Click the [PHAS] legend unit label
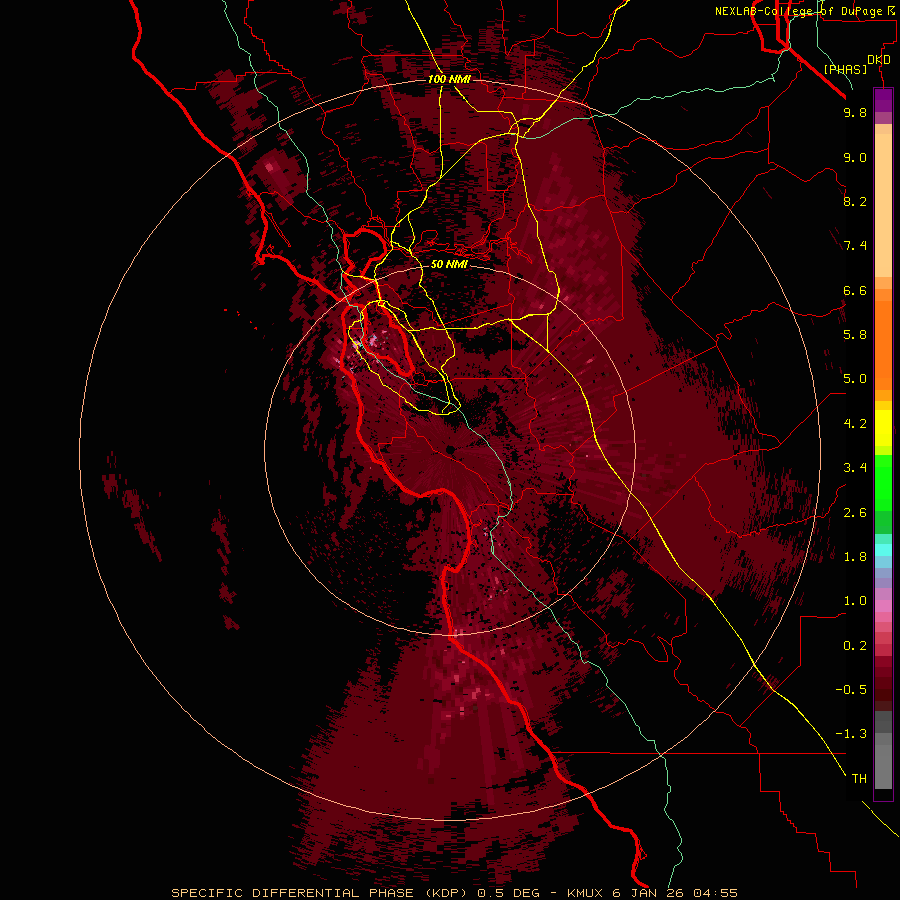The height and width of the screenshot is (900, 900). (845, 69)
